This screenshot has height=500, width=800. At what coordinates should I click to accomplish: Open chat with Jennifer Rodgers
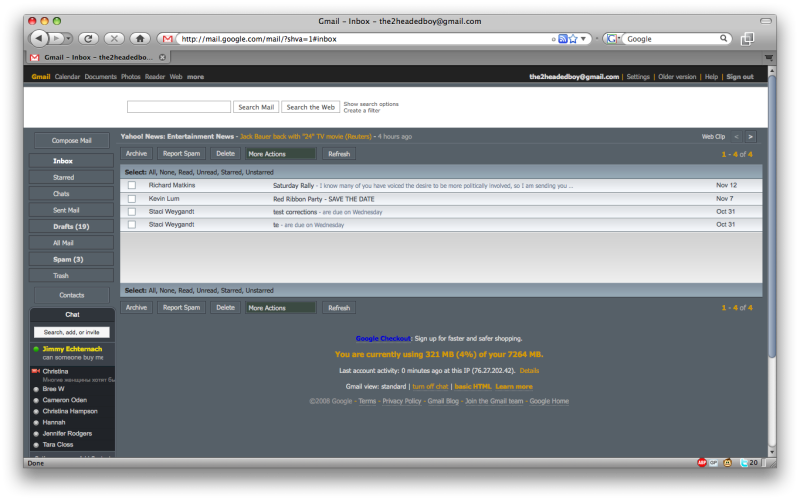(67, 434)
